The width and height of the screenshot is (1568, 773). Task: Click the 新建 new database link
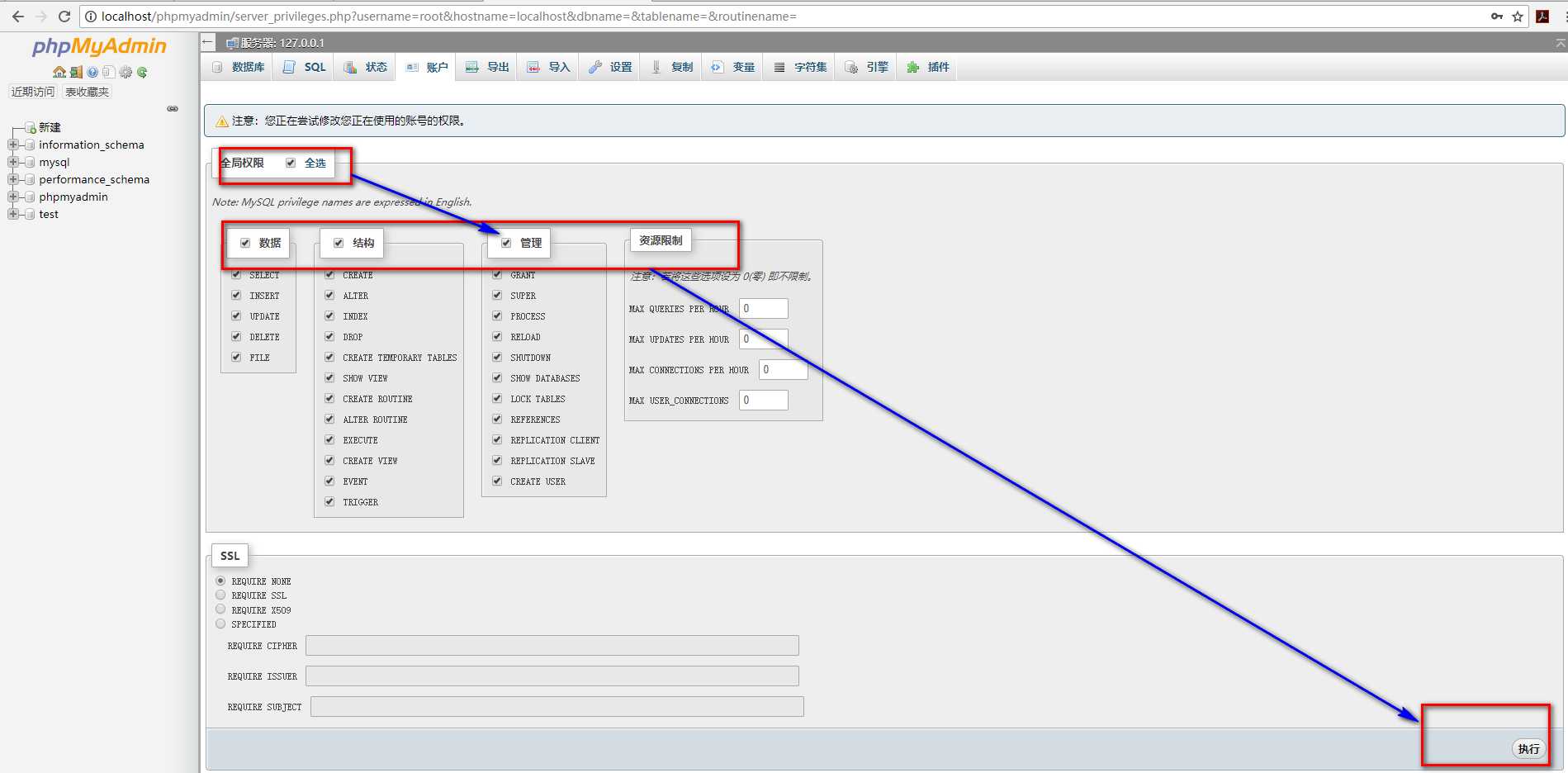click(x=50, y=127)
